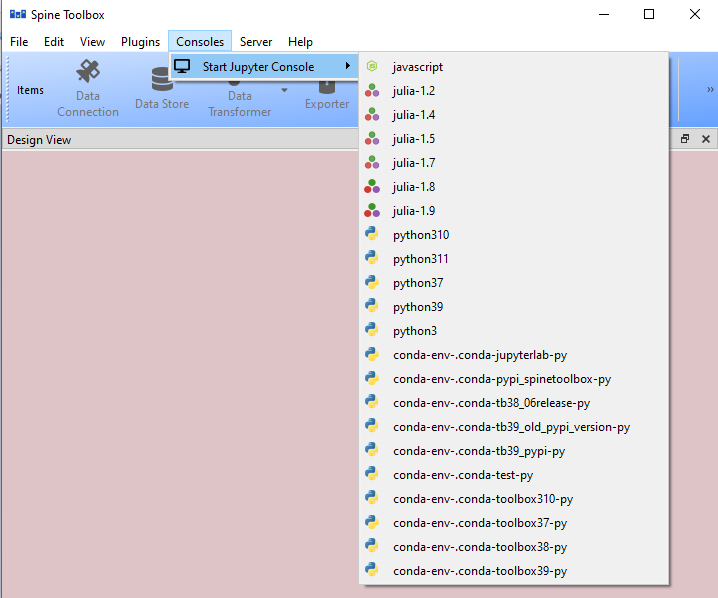Pick the julia-1.7 kernel
This screenshot has width=718, height=598.
[513, 163]
